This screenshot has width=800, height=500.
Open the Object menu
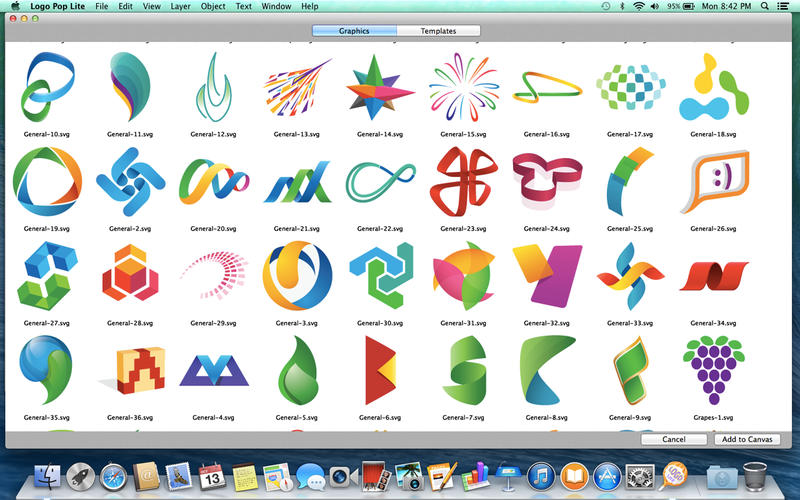click(213, 6)
